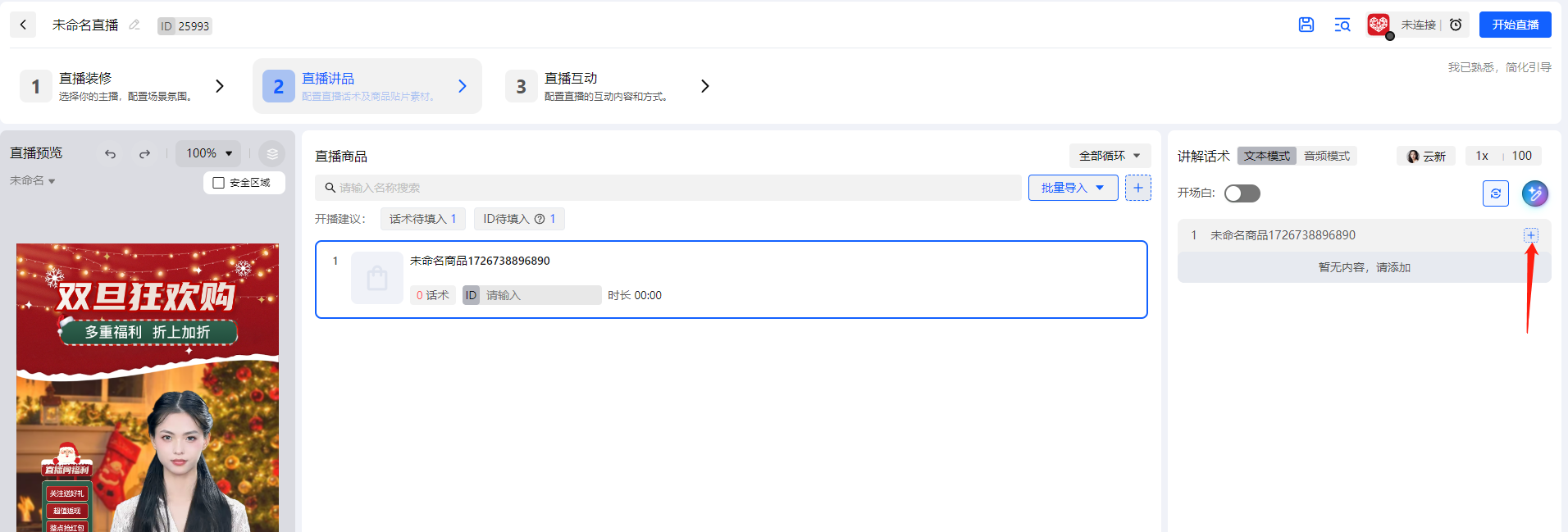Open the 100% zoom dropdown
The image size is (1568, 532).
click(209, 153)
